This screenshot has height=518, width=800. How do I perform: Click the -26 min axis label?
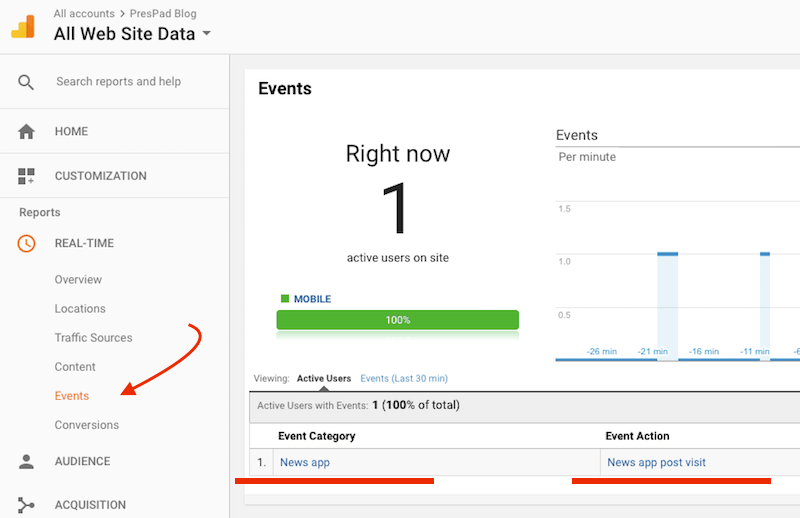pyautogui.click(x=602, y=352)
